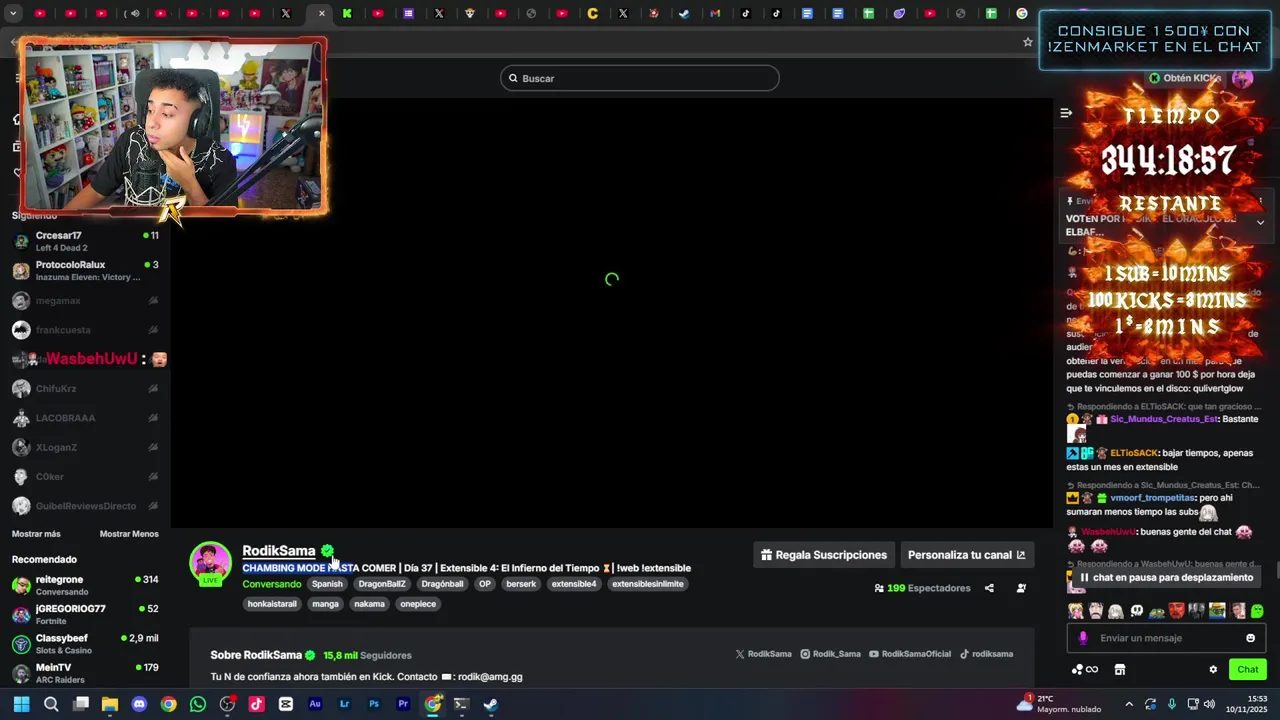Click the berserk tag
Image resolution: width=1280 pixels, height=720 pixels.
521,584
